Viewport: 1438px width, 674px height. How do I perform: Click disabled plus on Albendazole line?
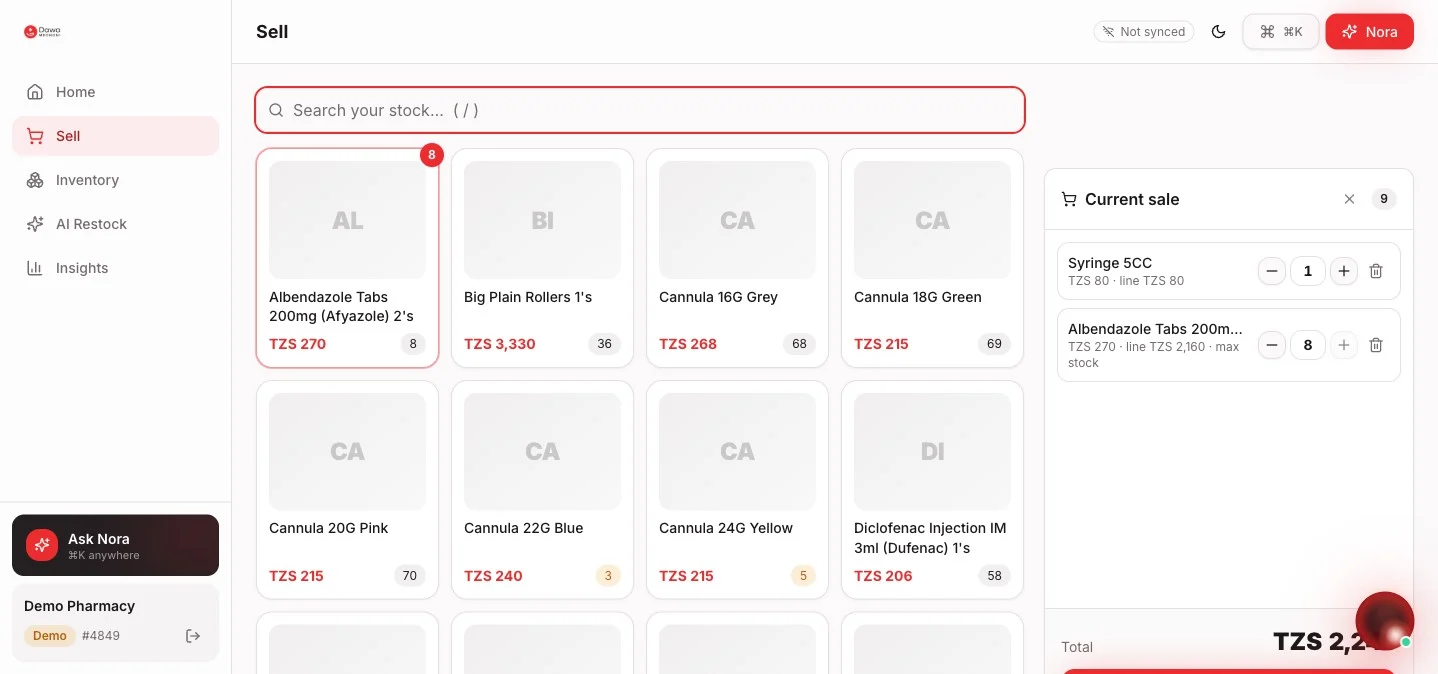(1344, 345)
